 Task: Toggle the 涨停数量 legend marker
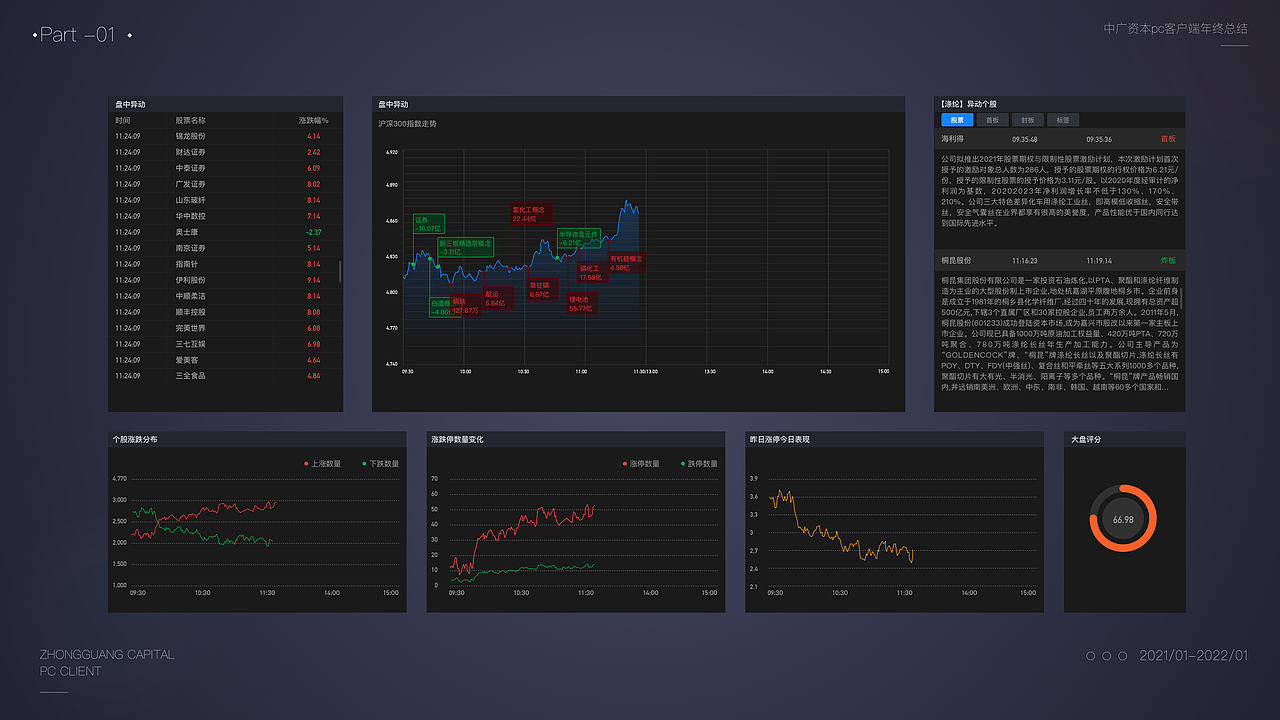click(x=624, y=464)
